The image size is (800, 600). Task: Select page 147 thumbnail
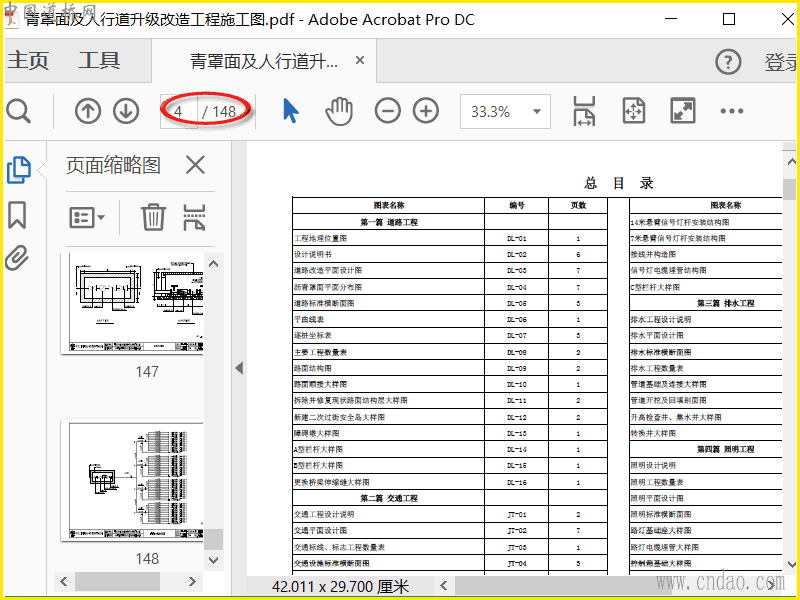tap(133, 303)
